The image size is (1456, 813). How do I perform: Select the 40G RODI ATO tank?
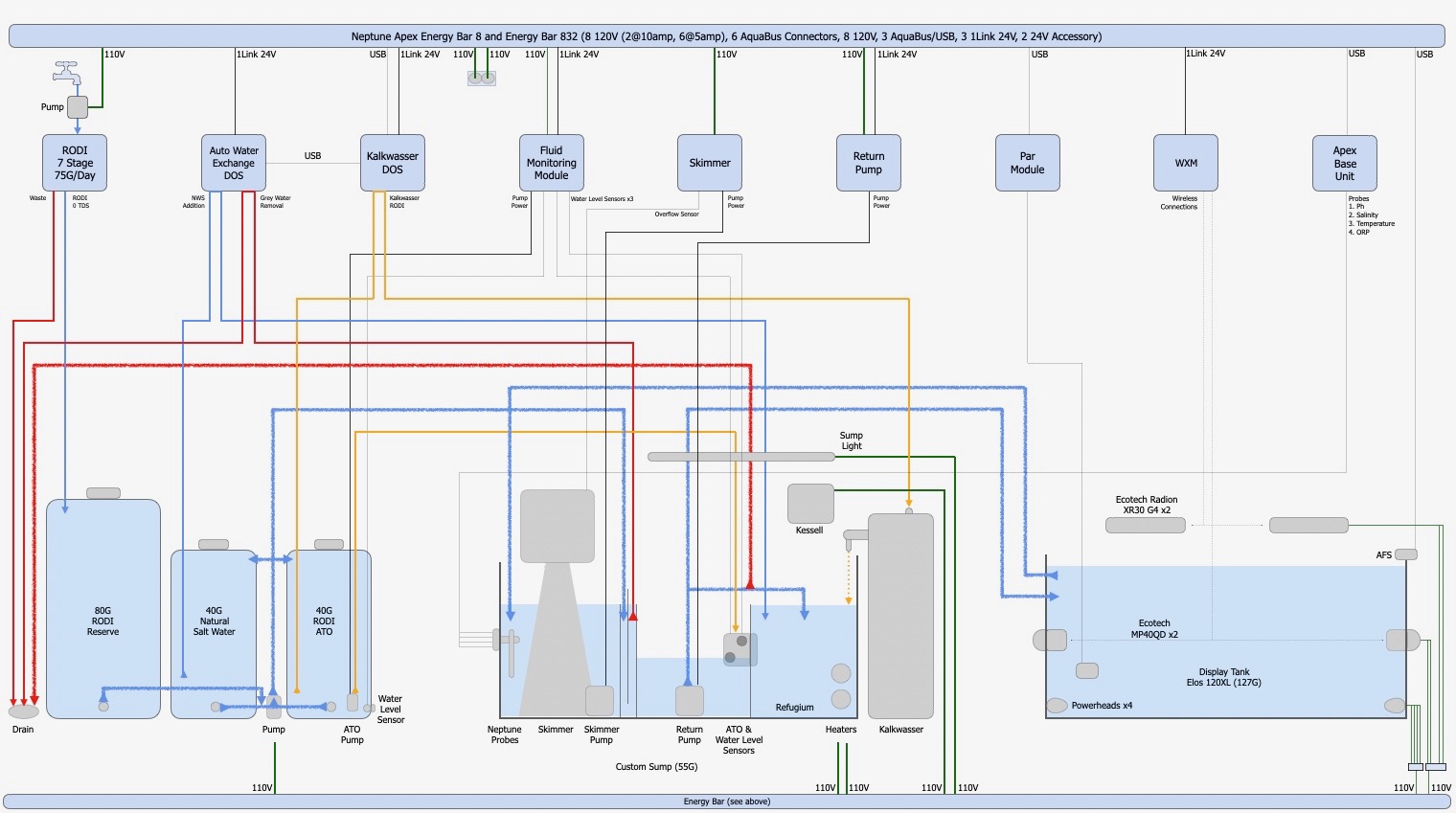[329, 634]
